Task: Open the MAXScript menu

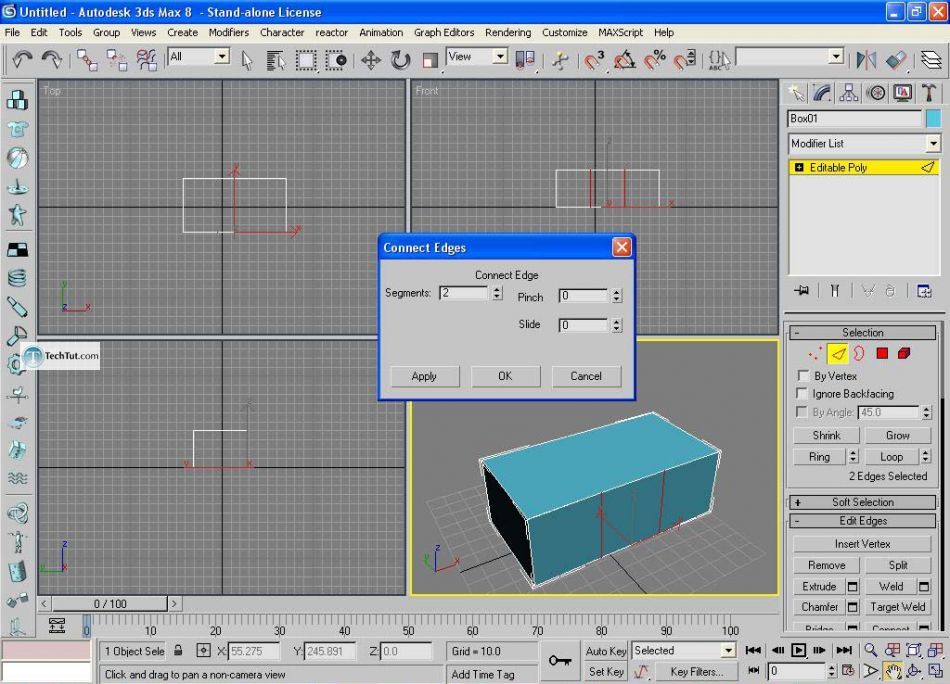Action: coord(620,33)
